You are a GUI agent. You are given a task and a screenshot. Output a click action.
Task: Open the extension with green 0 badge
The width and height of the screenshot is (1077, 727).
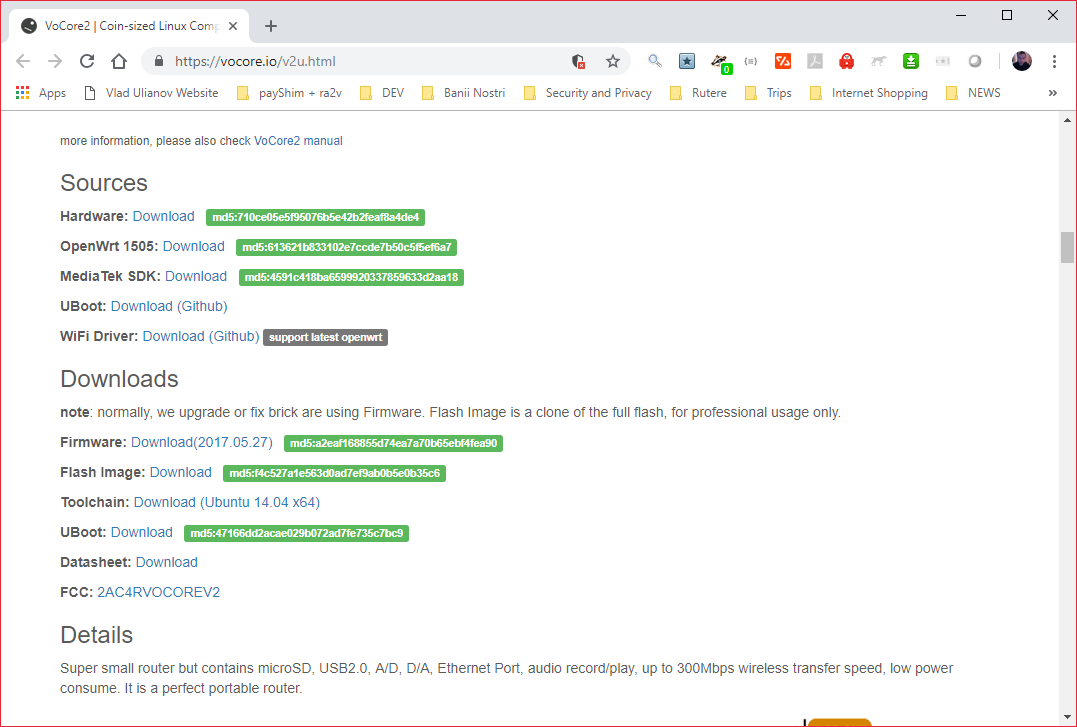click(x=720, y=63)
